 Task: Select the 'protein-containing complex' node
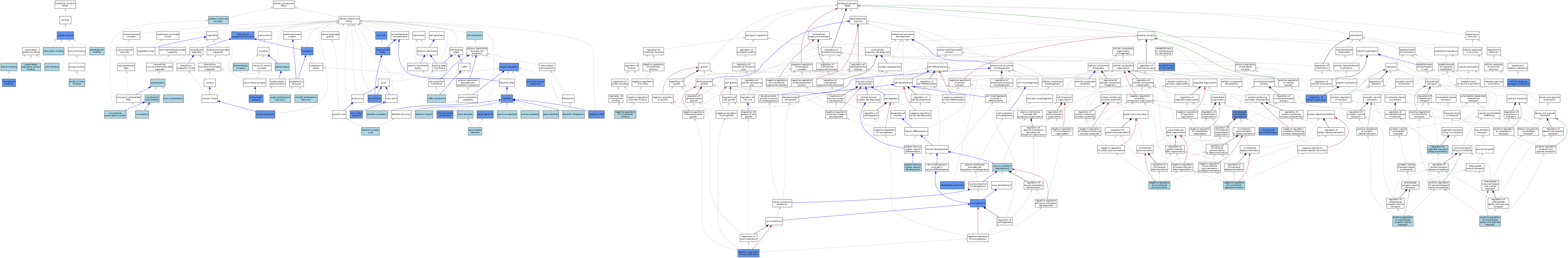pos(218,20)
